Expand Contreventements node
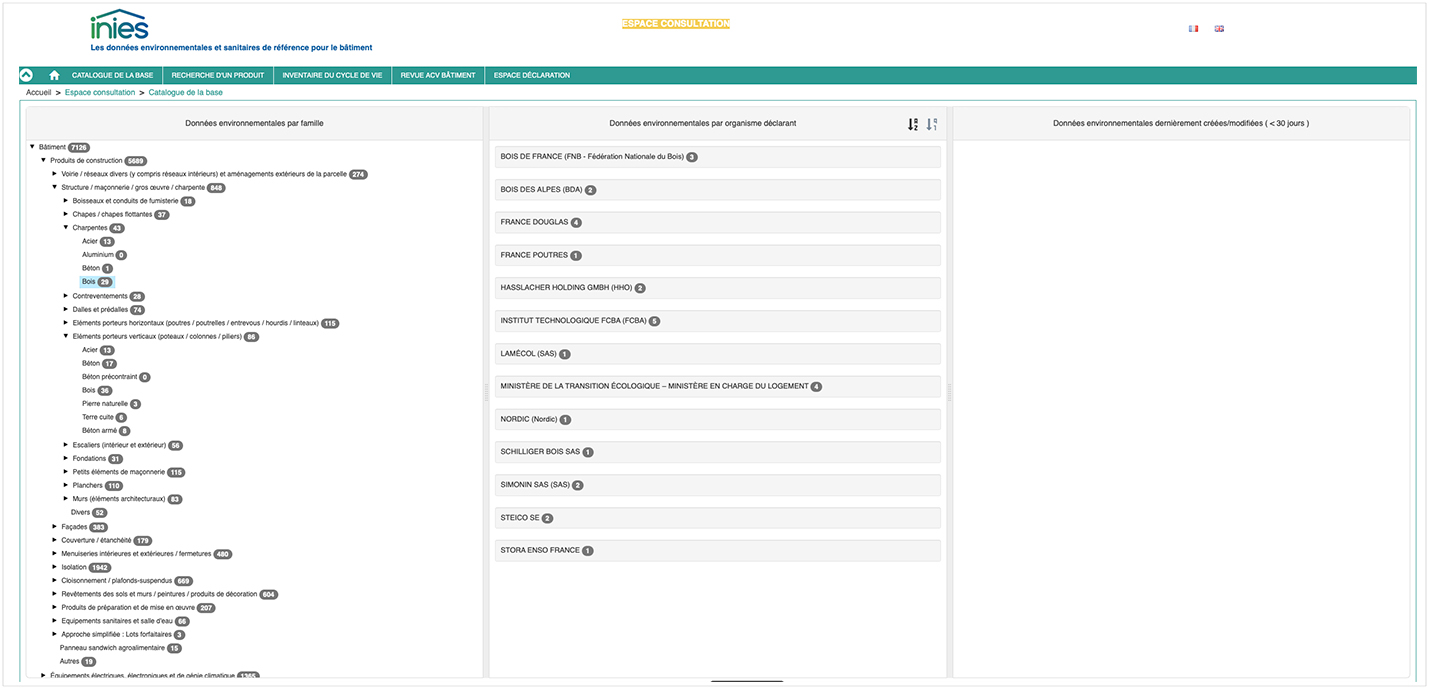The width and height of the screenshot is (1429, 688). (65, 296)
